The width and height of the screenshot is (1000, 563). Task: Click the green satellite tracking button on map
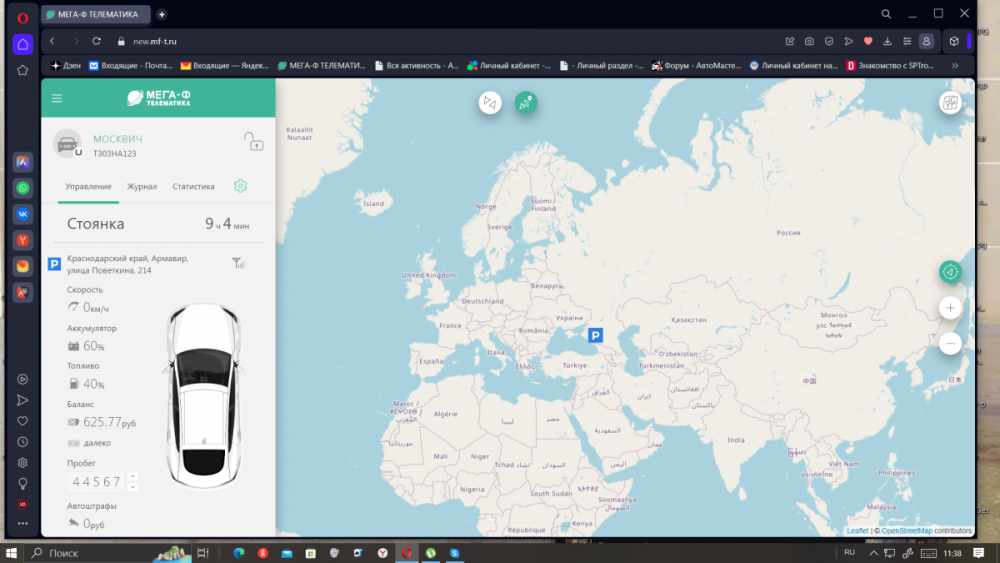coord(526,102)
